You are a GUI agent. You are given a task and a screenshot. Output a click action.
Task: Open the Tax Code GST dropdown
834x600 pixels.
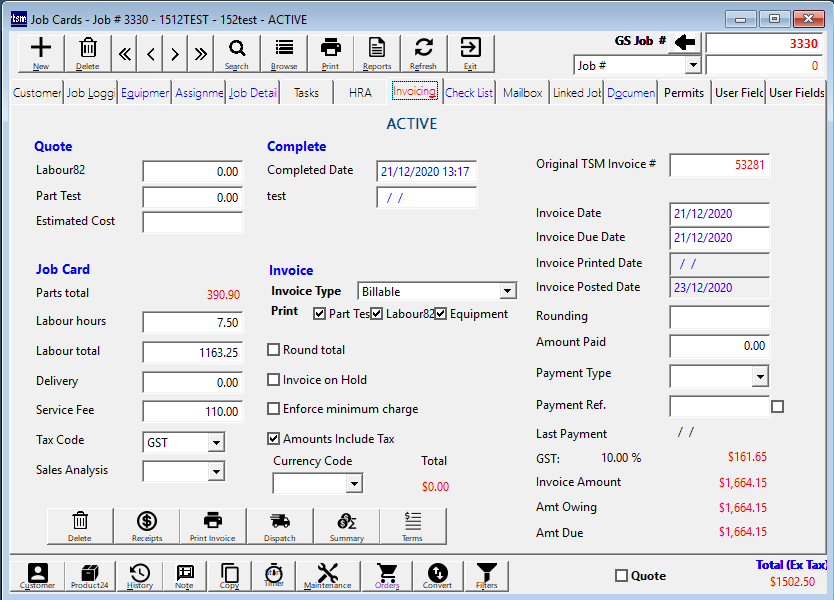pyautogui.click(x=215, y=442)
